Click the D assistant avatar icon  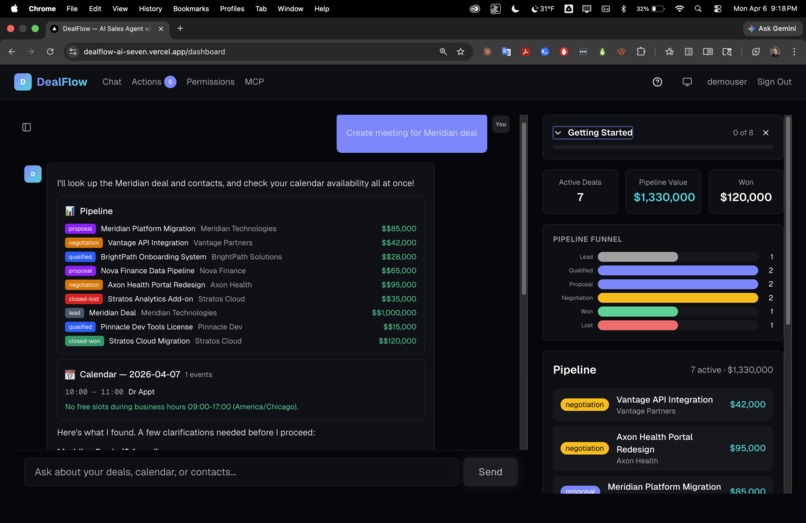click(33, 174)
